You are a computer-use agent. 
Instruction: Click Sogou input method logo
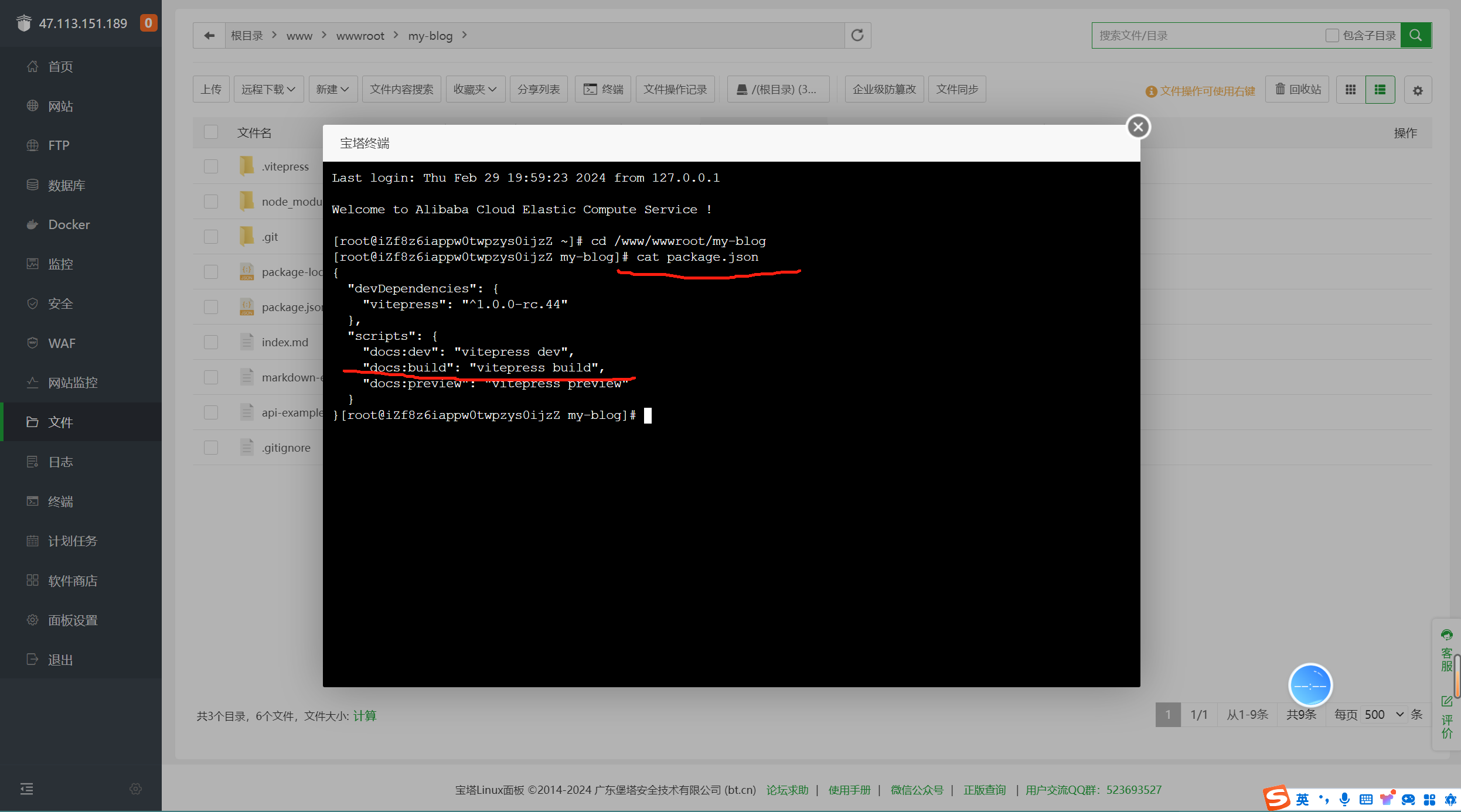pos(1276,799)
